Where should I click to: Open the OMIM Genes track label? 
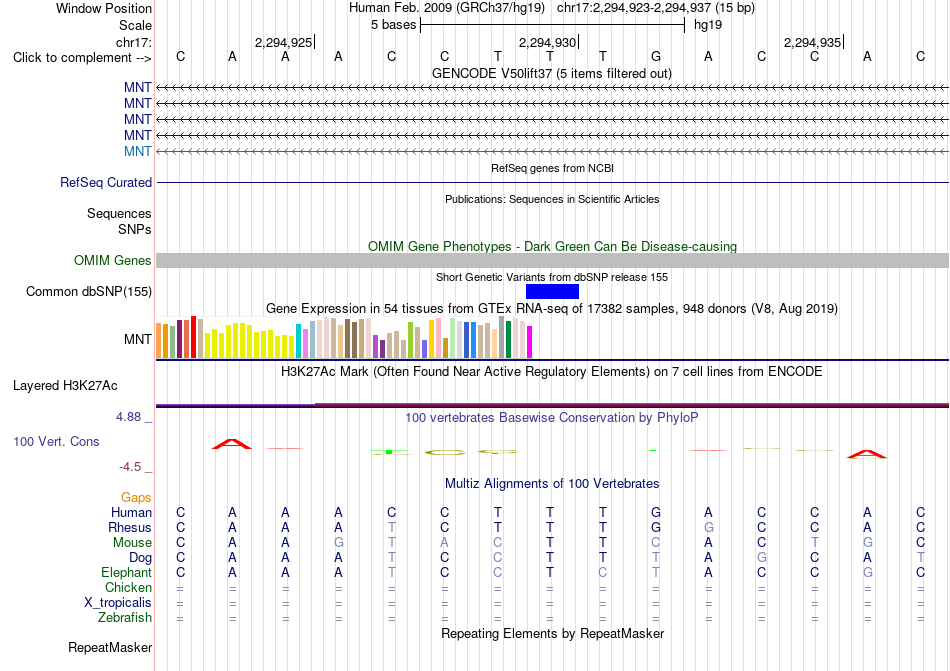[x=112, y=260]
